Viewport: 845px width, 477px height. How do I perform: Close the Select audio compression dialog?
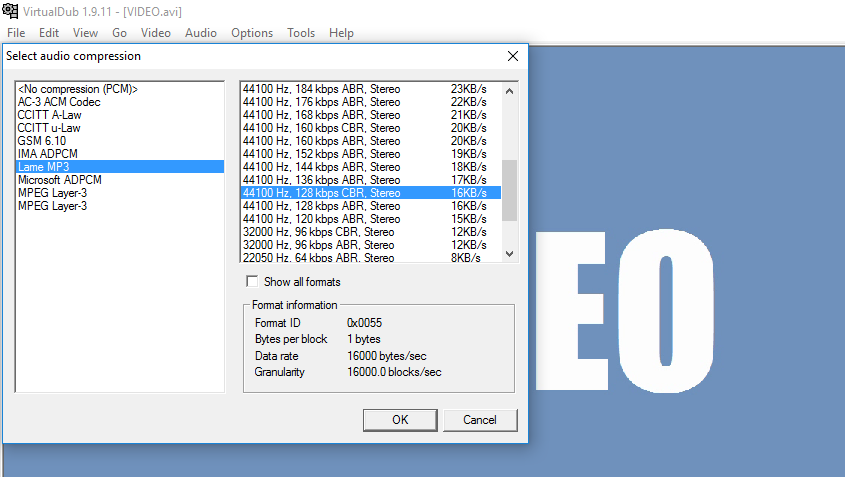pyautogui.click(x=513, y=56)
